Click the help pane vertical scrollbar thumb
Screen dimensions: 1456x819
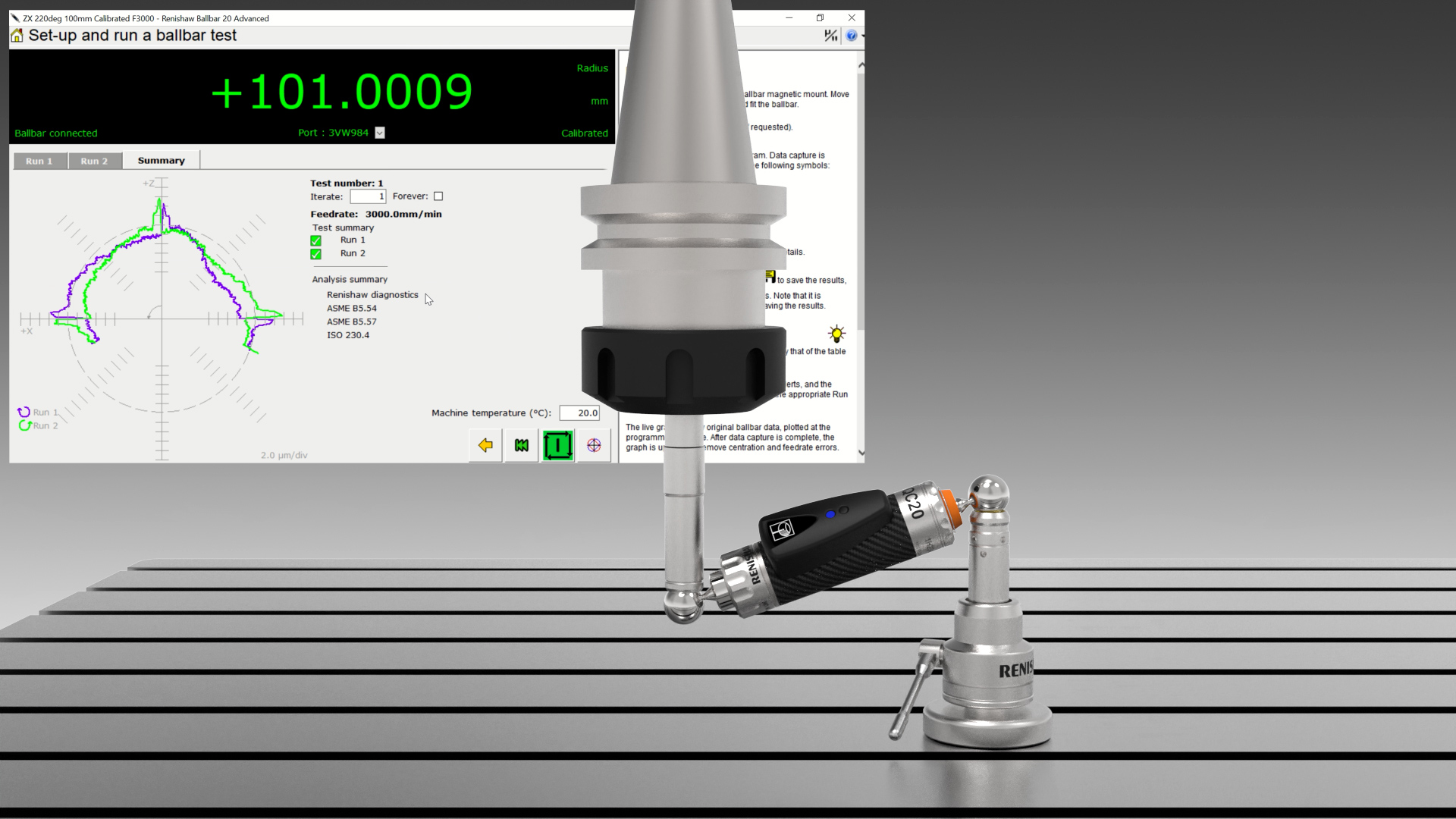861,201
